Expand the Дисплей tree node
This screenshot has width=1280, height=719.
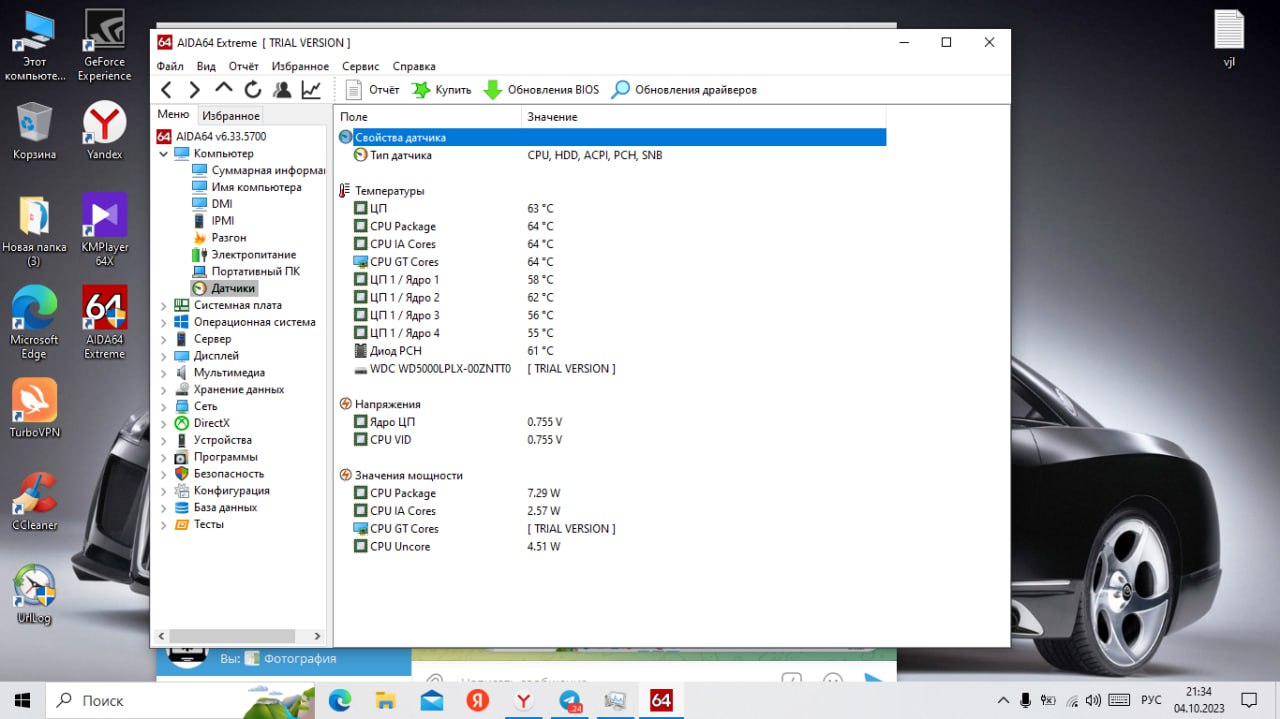click(164, 356)
